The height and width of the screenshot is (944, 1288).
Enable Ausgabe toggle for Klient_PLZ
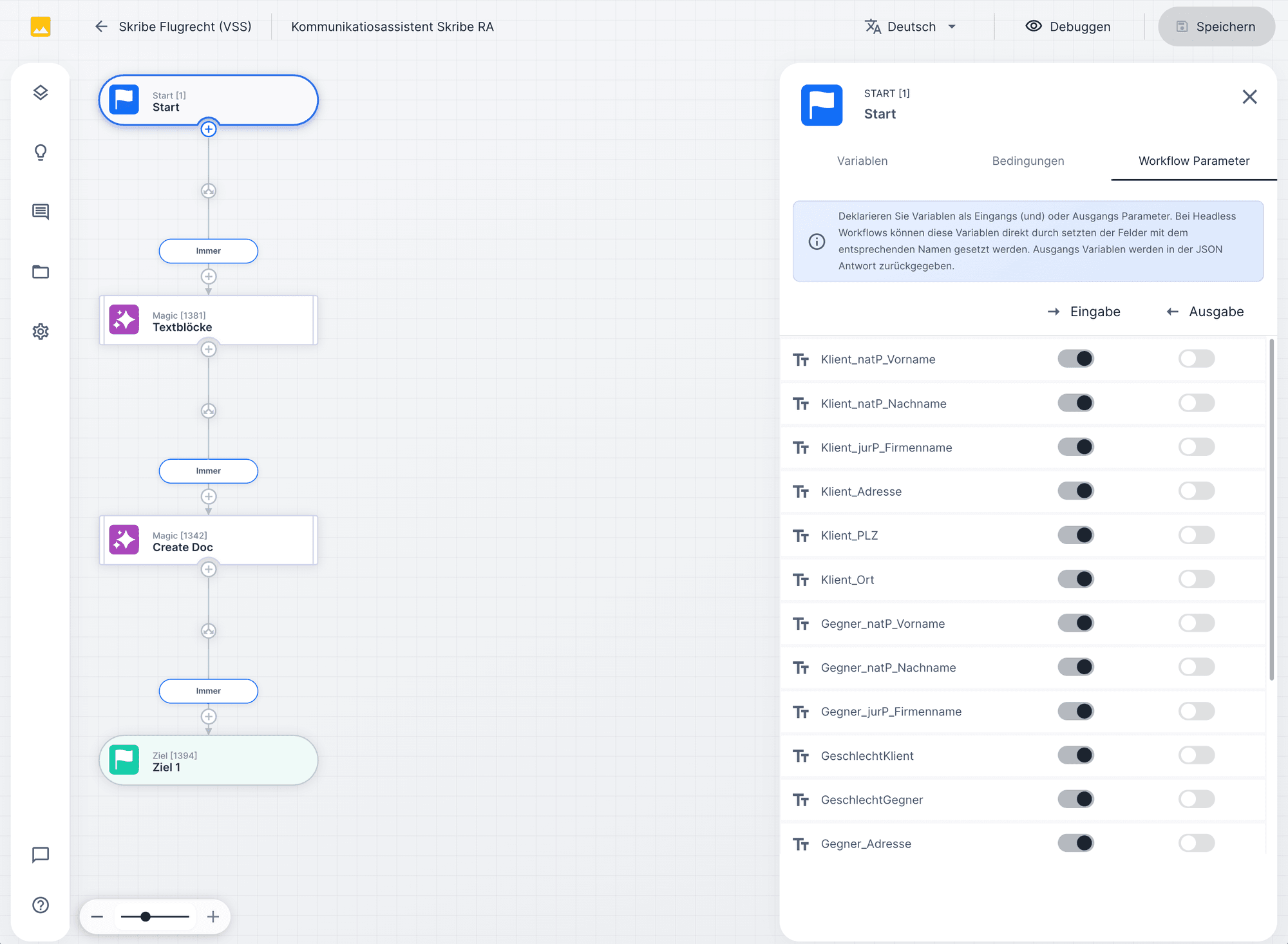1197,535
